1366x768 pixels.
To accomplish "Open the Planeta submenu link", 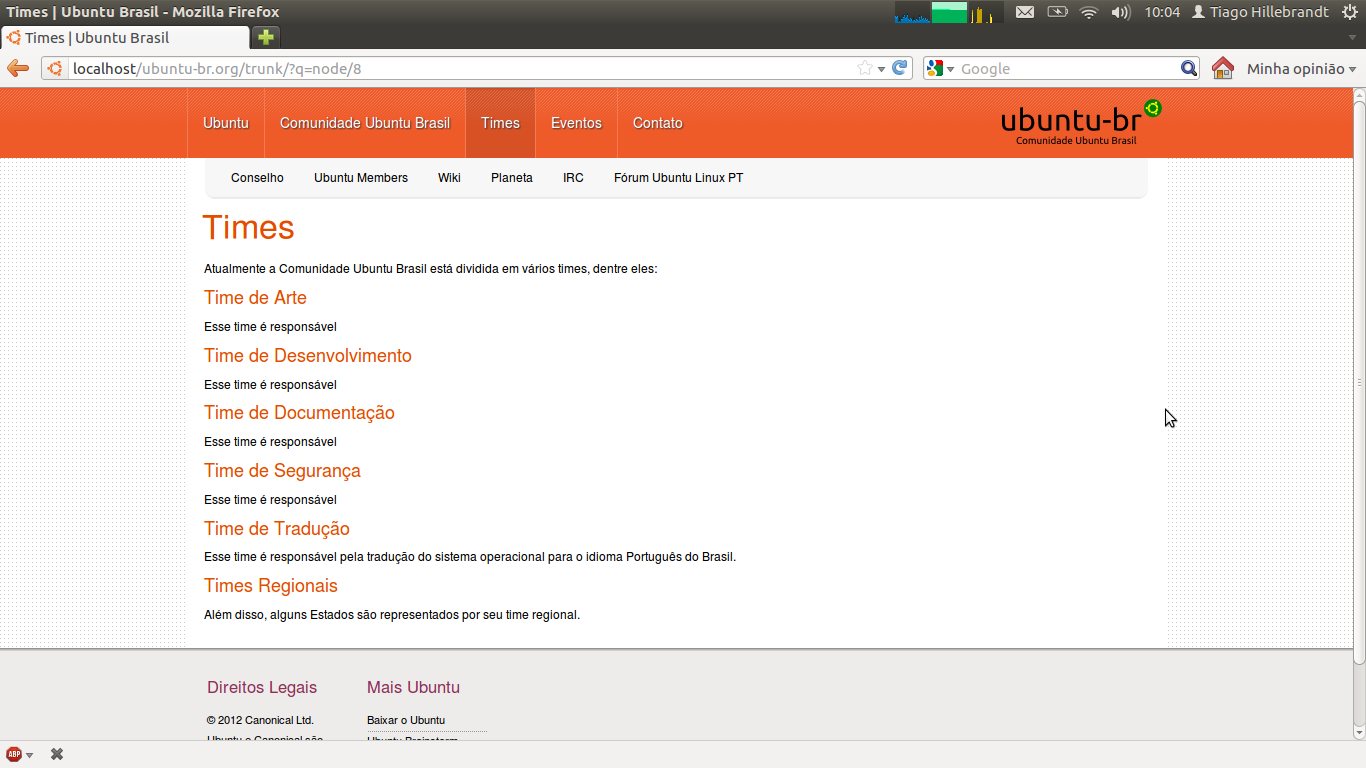I will coord(512,178).
